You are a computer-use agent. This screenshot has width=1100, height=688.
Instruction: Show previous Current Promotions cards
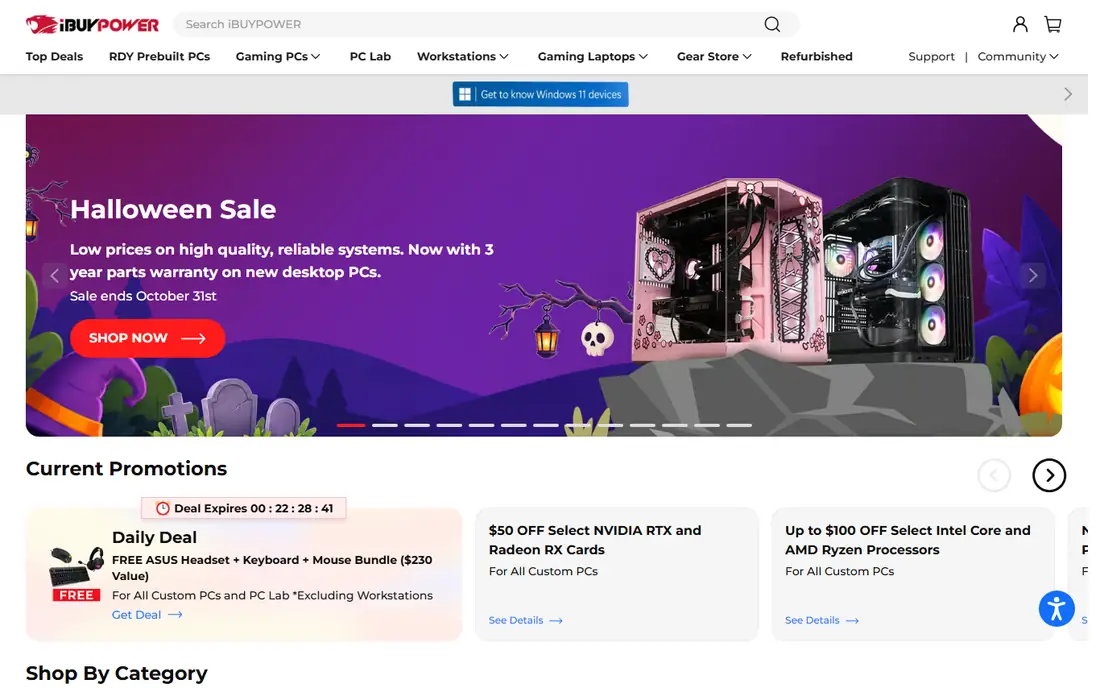point(994,475)
